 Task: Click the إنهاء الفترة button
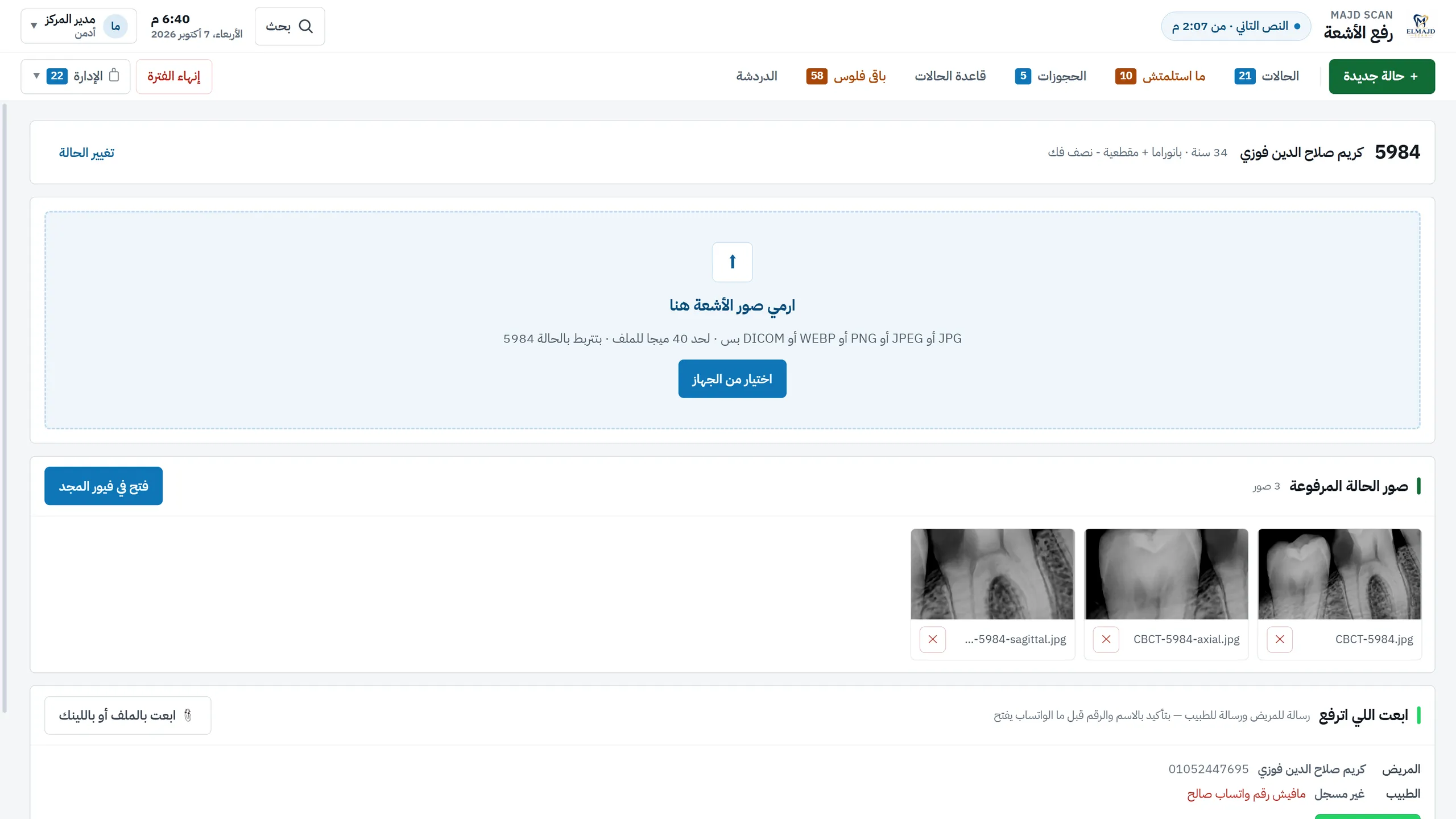click(174, 76)
